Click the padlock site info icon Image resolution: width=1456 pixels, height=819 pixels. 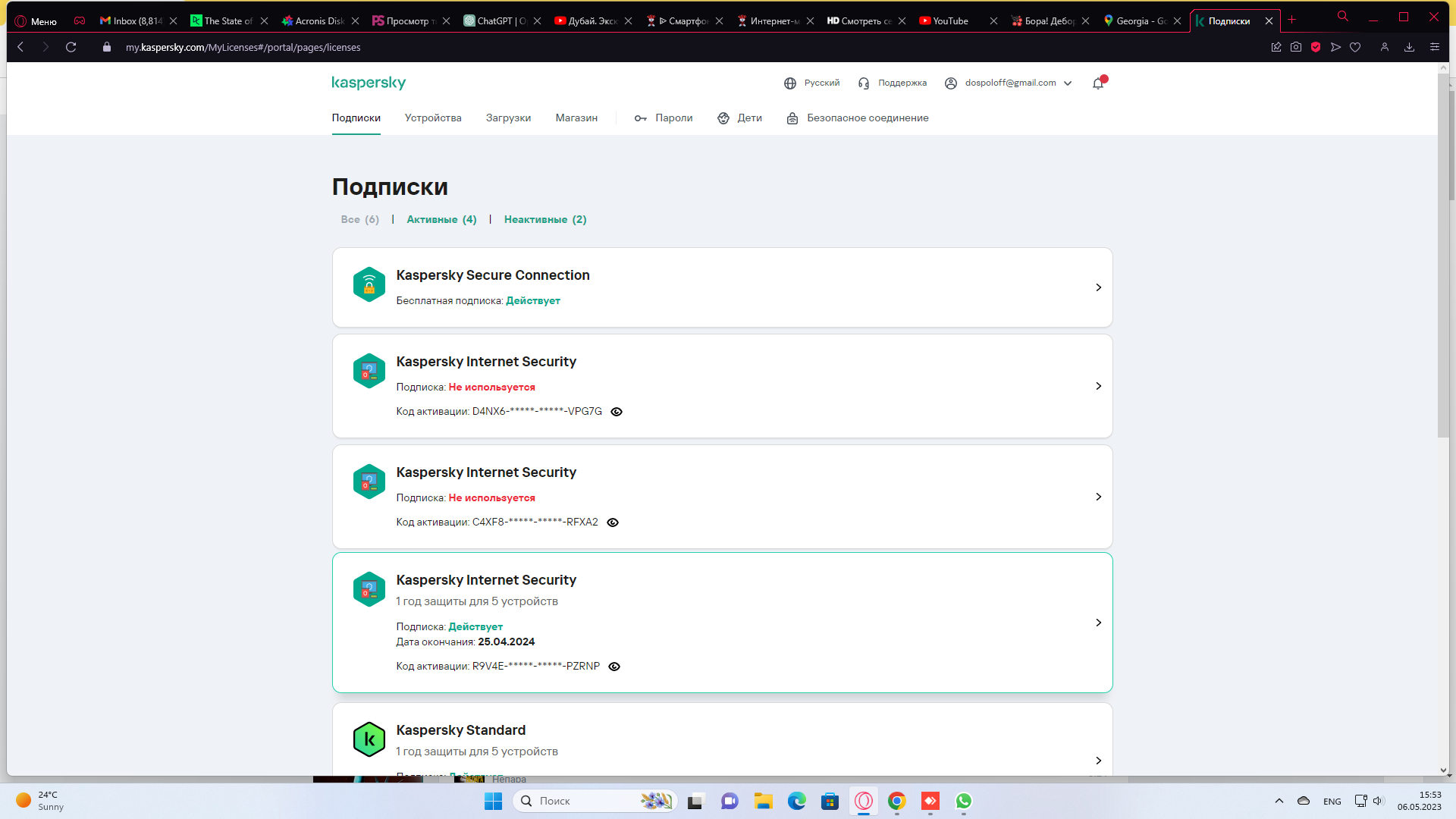point(107,47)
